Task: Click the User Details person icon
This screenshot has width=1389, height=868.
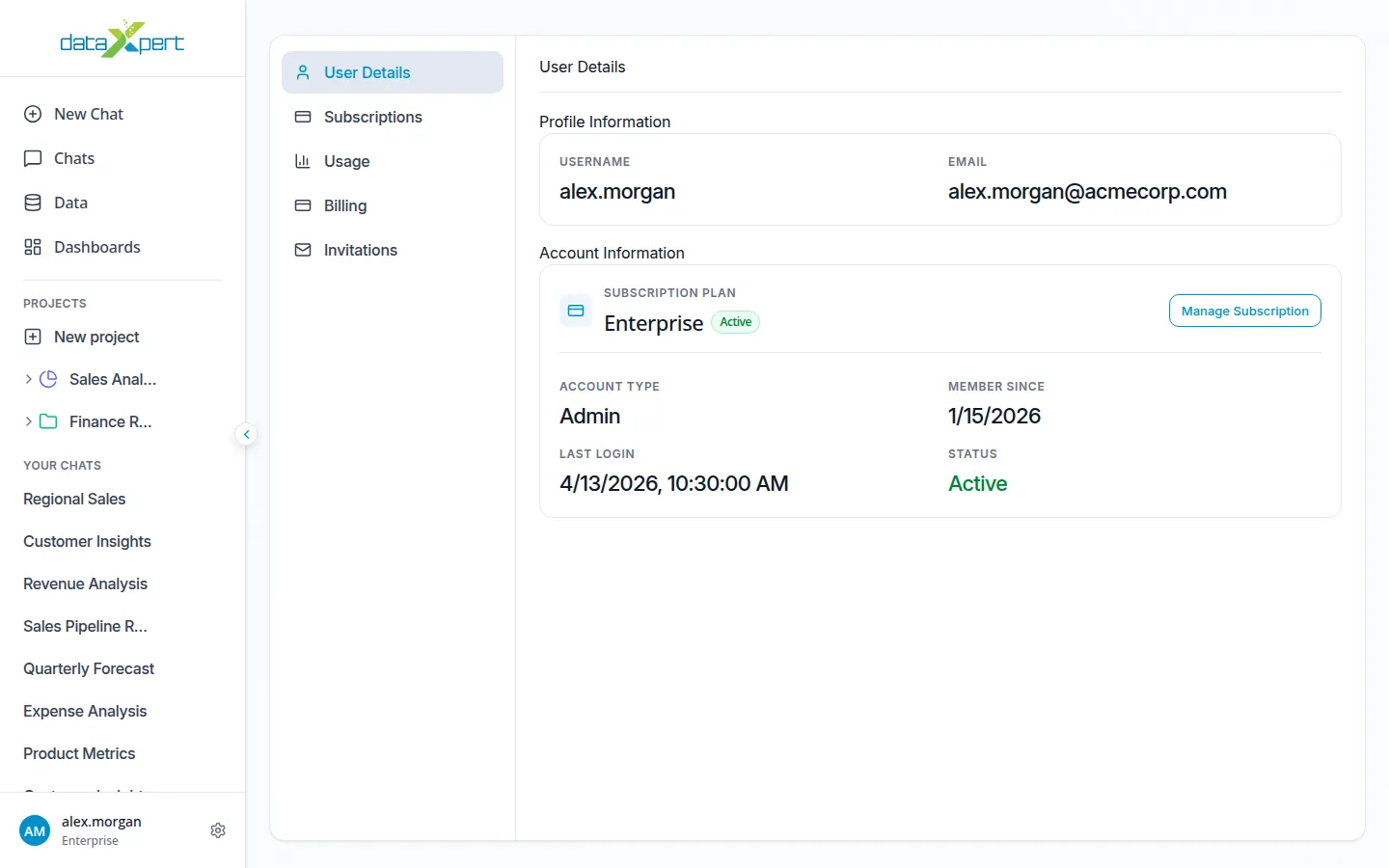Action: (x=303, y=72)
